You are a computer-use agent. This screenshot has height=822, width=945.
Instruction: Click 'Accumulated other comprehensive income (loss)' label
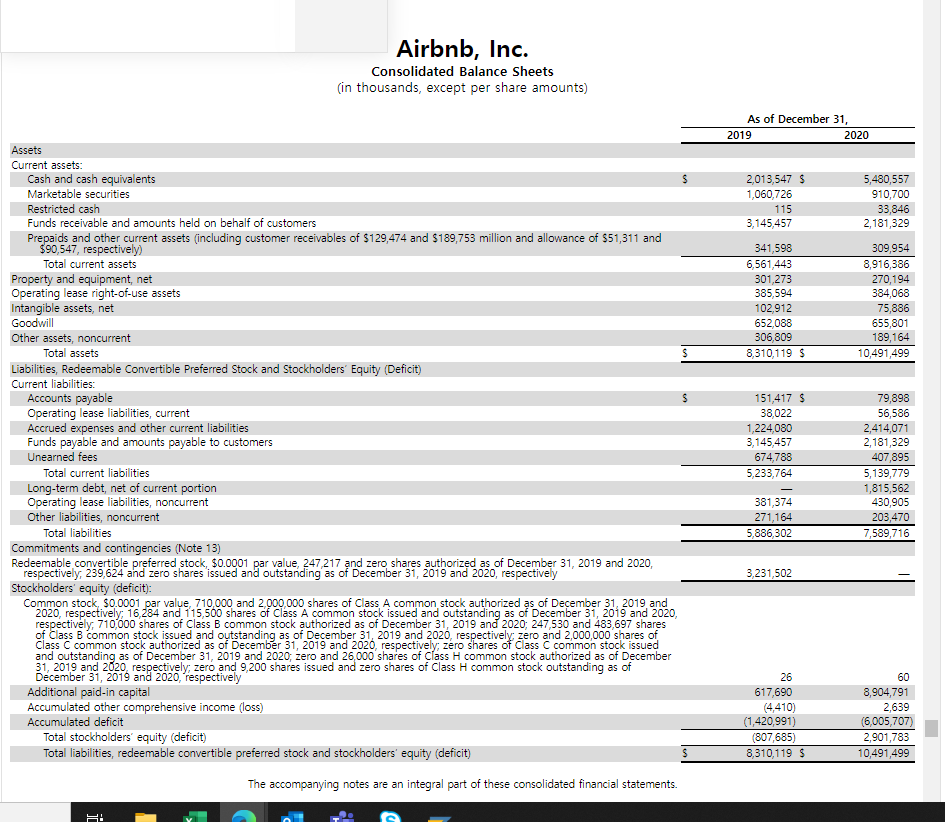[x=145, y=707]
